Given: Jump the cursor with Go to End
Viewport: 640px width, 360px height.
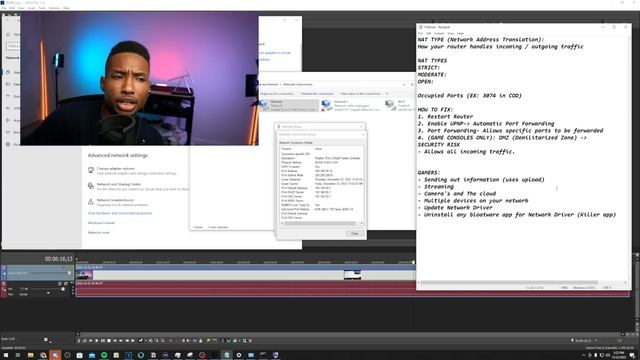Looking at the screenshot, I should tap(121, 340).
